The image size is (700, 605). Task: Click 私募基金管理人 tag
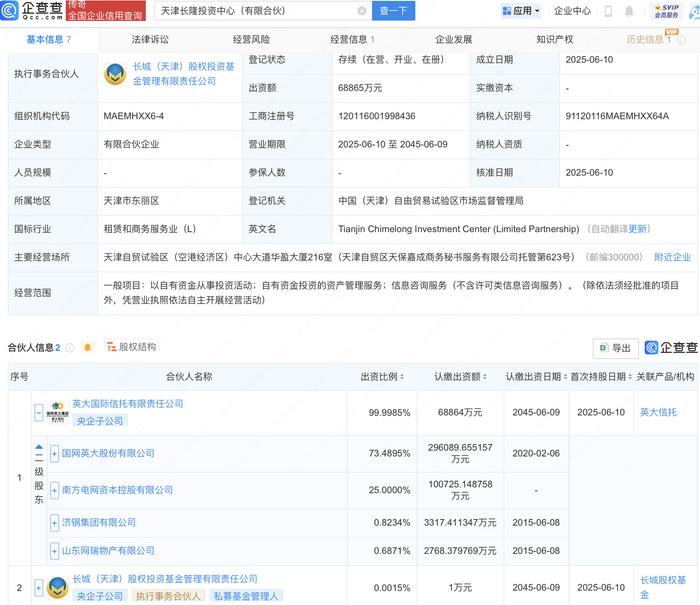246,596
